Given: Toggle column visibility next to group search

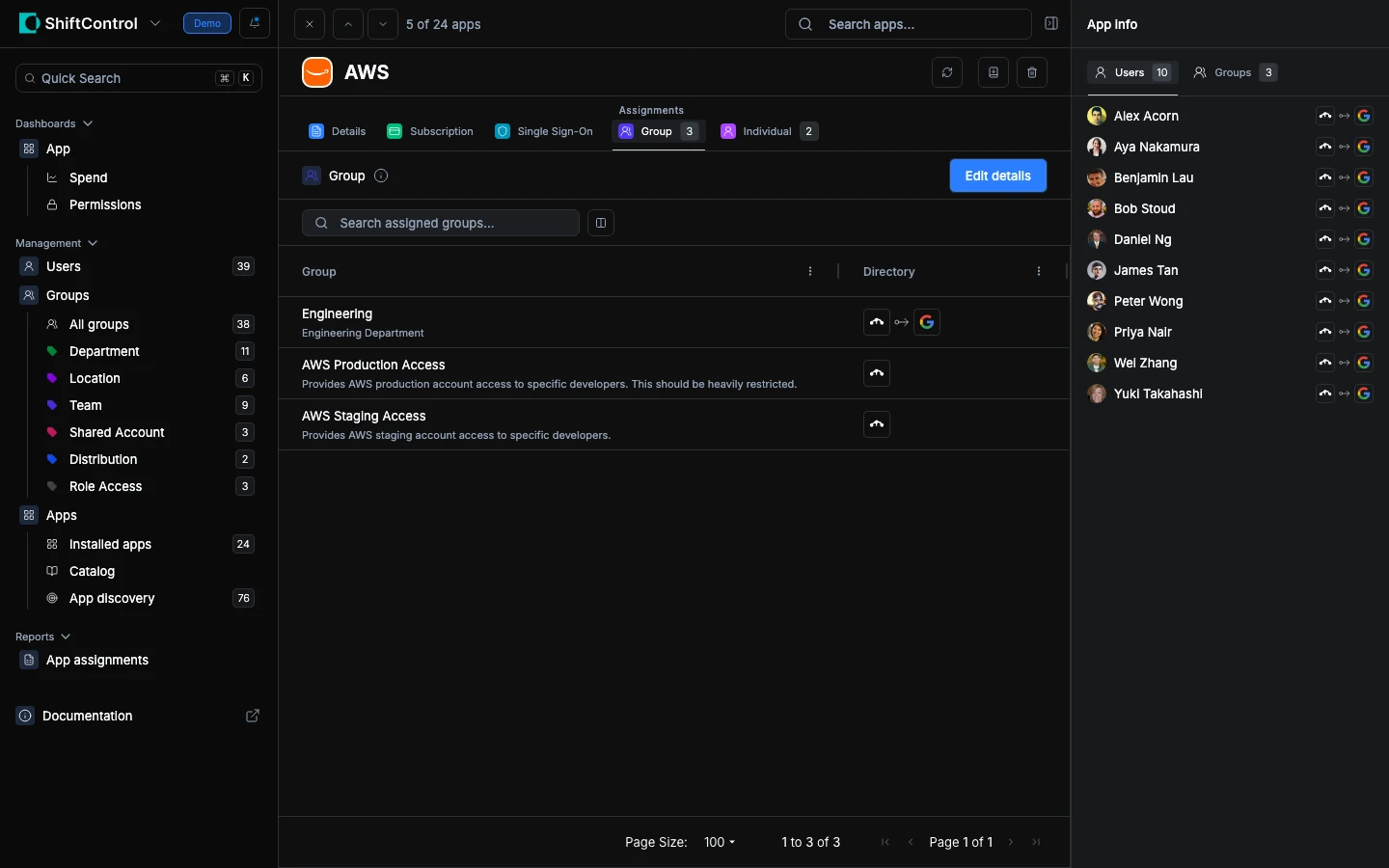Looking at the screenshot, I should click(601, 223).
